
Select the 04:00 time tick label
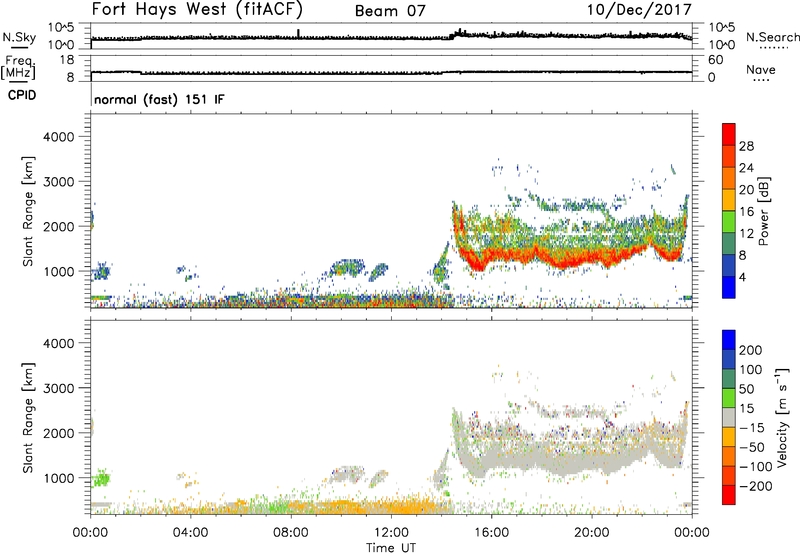click(x=190, y=533)
